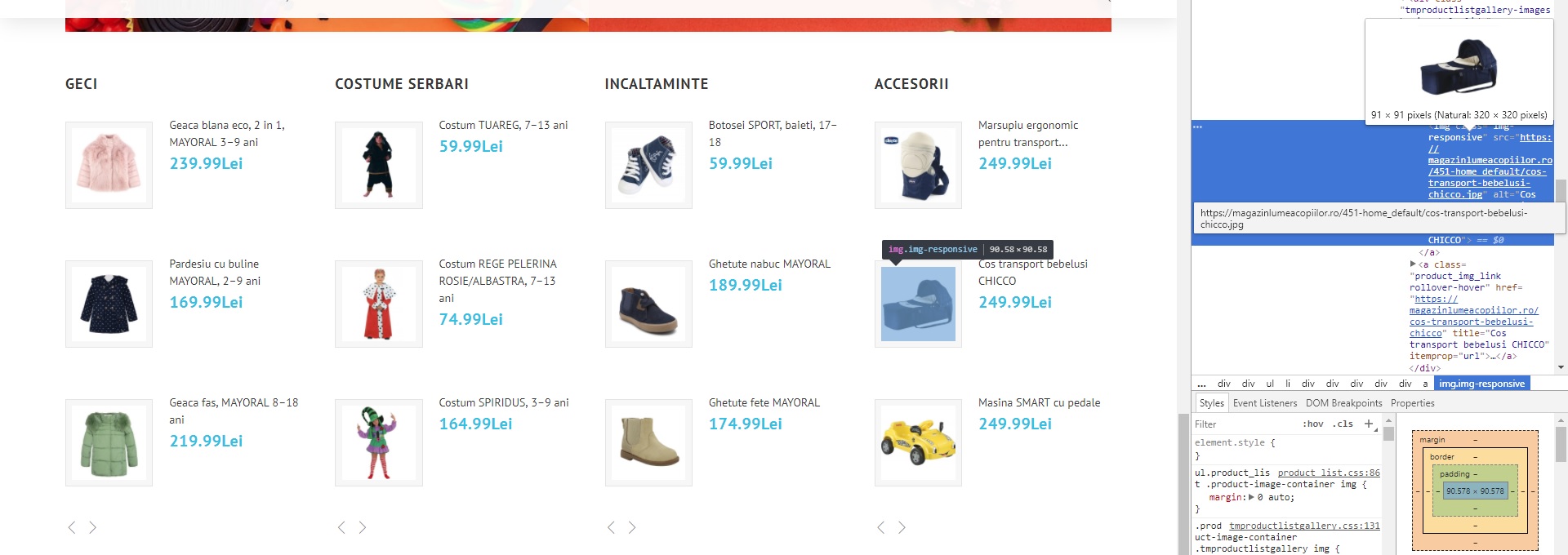
Task: Open Costum TUAREG, 7-13 ani product link
Action: 503,125
